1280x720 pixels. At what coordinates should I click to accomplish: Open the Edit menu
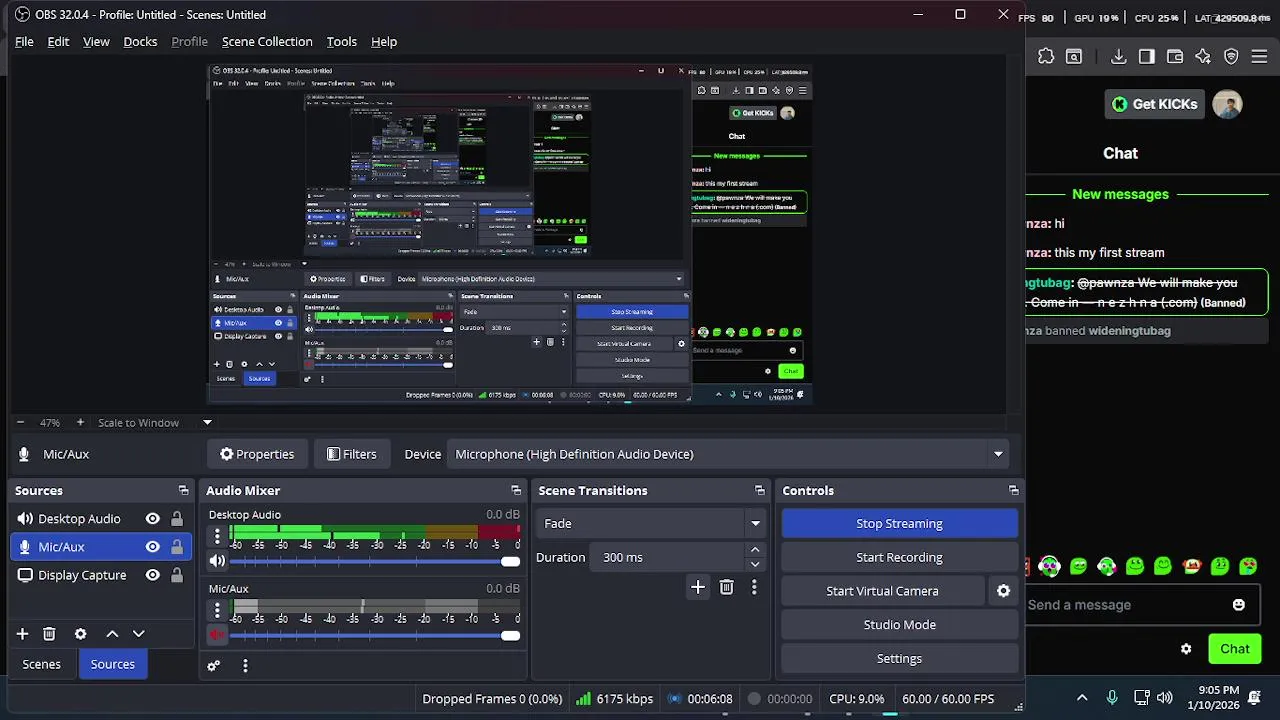click(58, 41)
